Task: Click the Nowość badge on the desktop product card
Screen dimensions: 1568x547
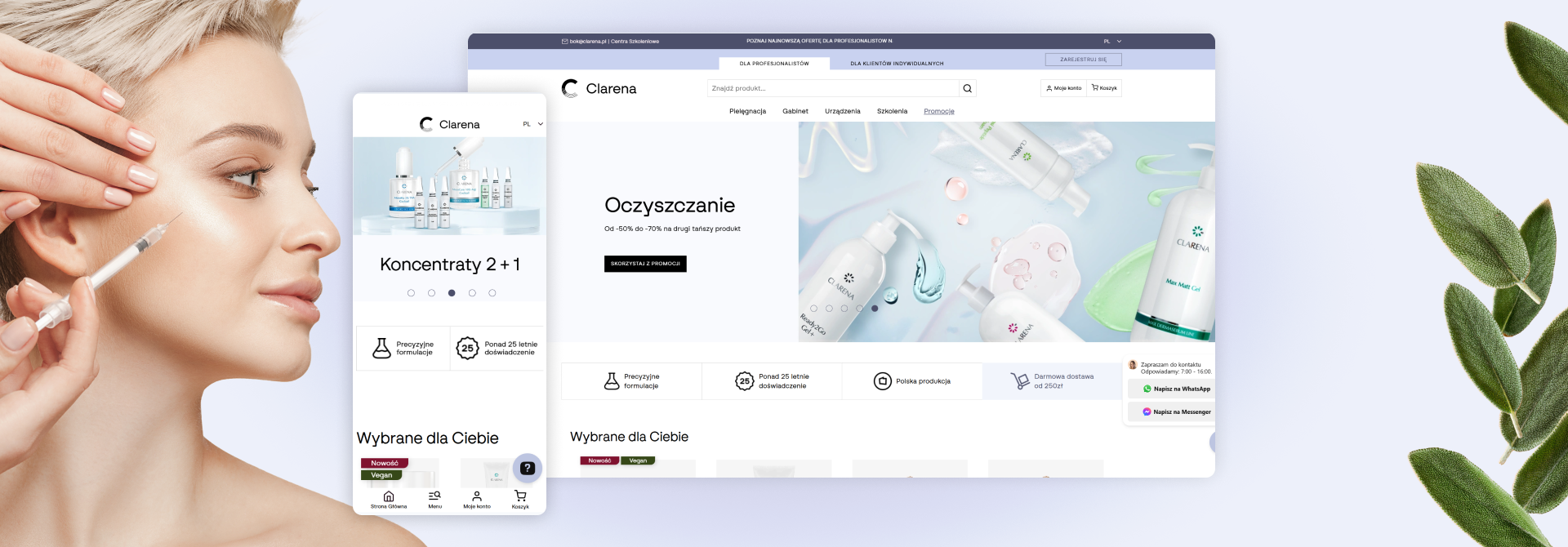Action: pos(599,460)
